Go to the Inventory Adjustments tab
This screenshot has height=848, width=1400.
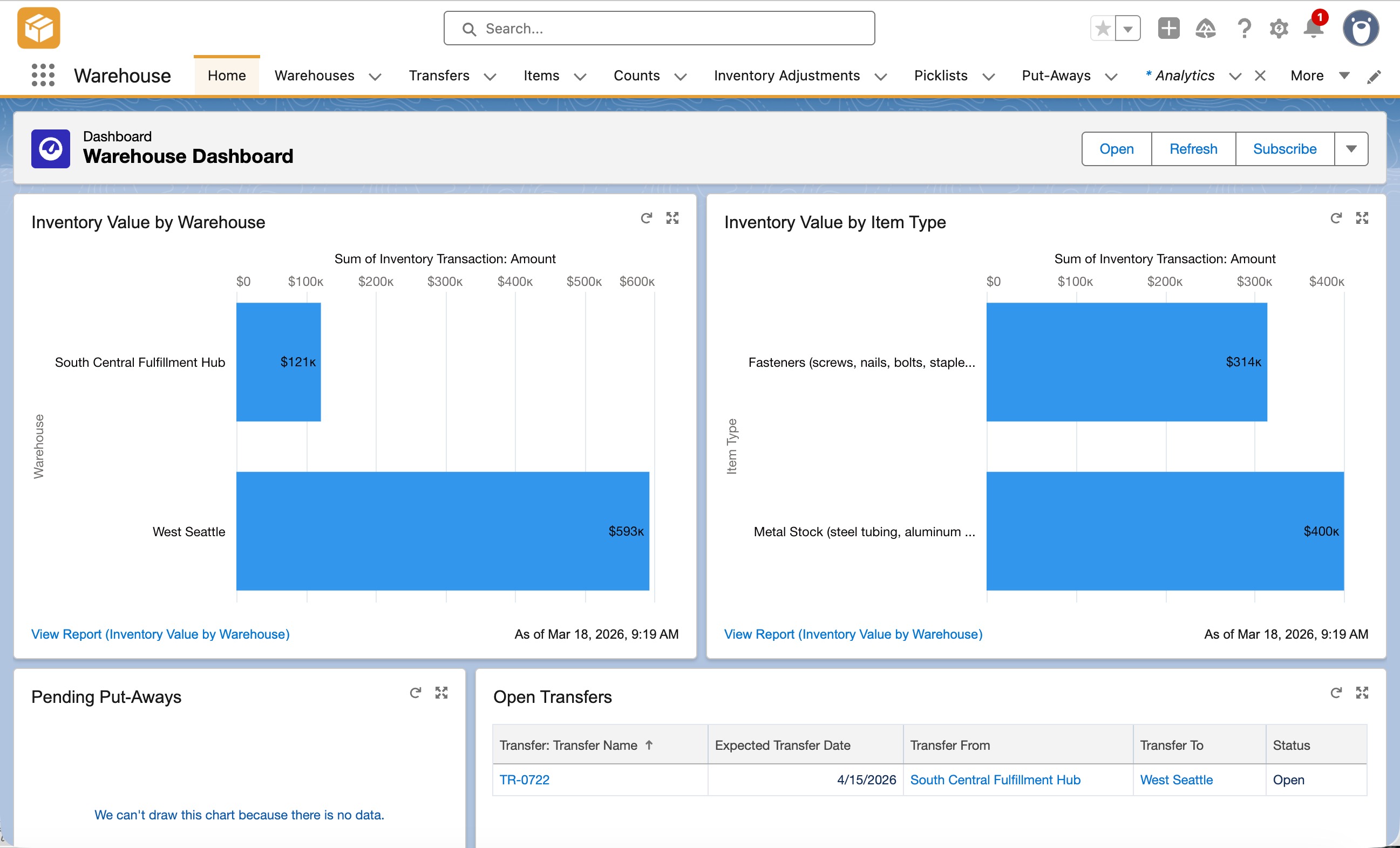[786, 76]
